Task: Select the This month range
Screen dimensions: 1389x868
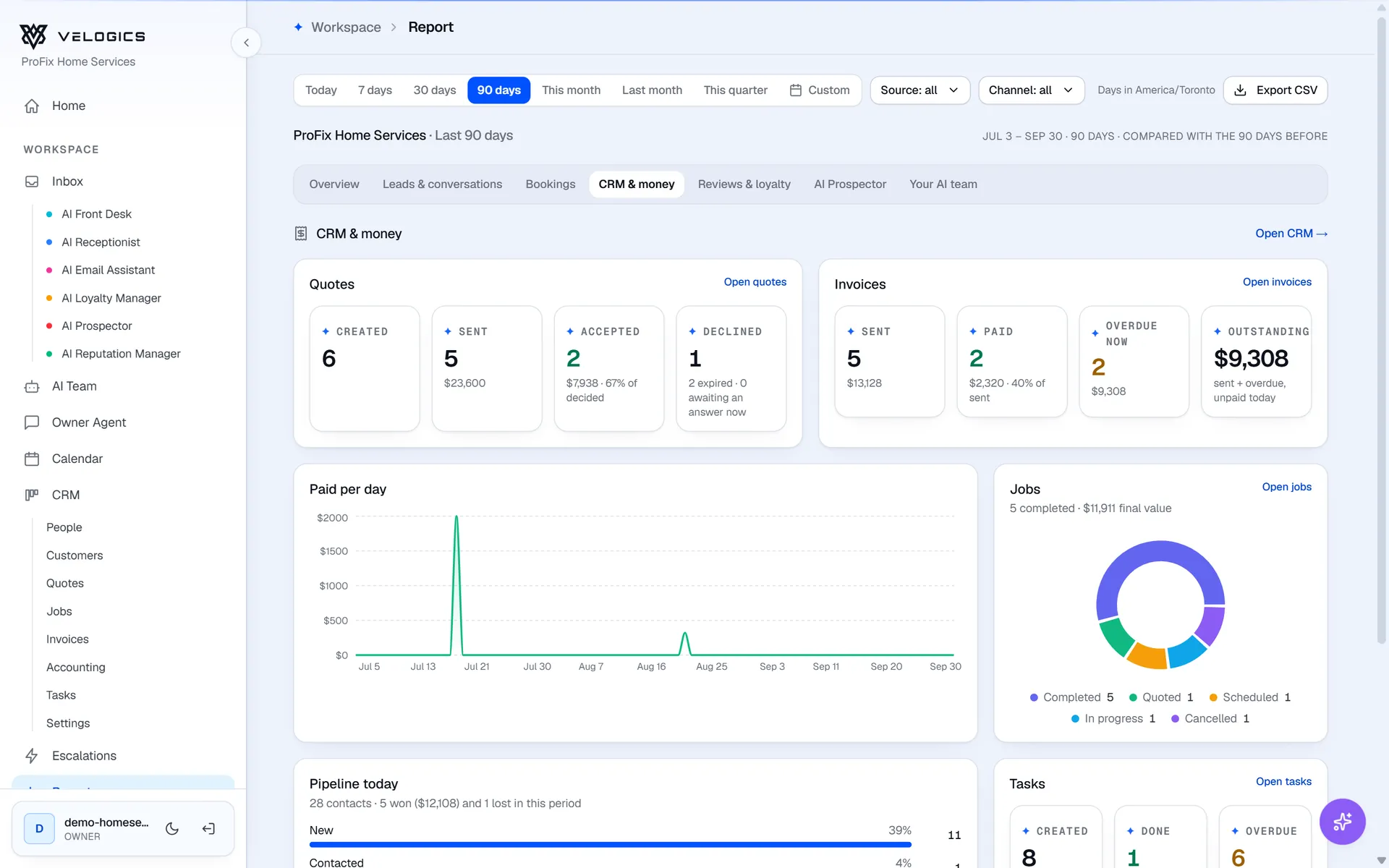Action: tap(572, 90)
